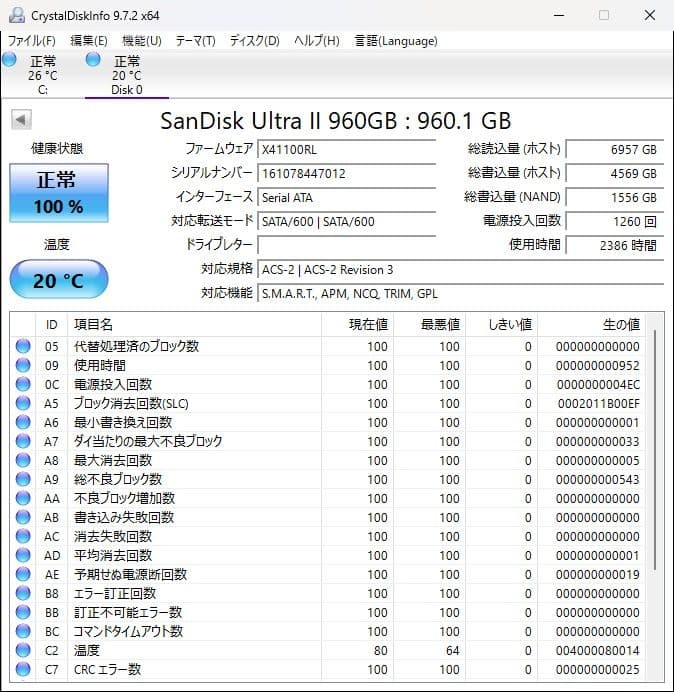Select the Disk 0 status circle icon
The height and width of the screenshot is (692, 674).
click(x=93, y=60)
